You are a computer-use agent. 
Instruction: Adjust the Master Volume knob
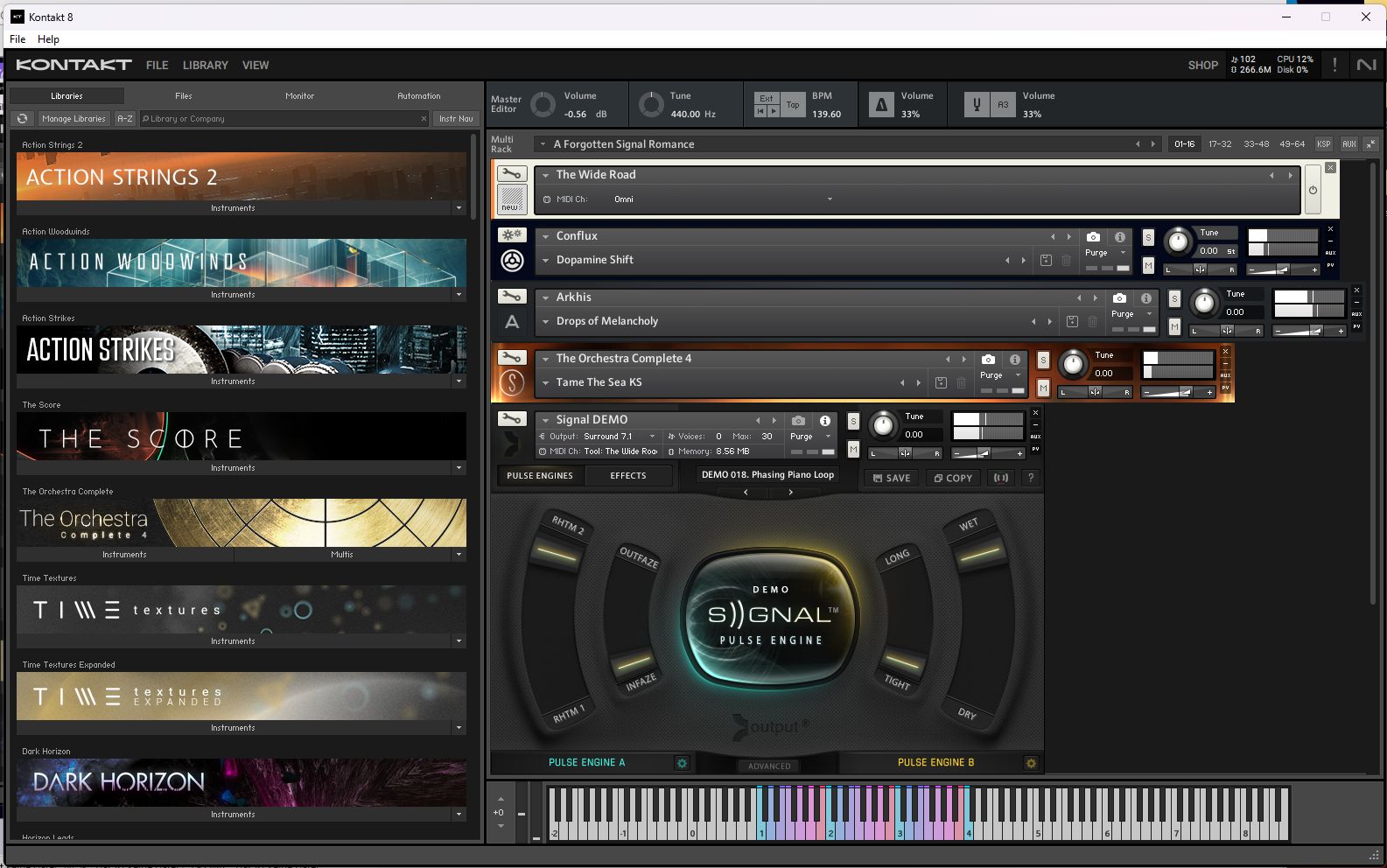pos(543,105)
